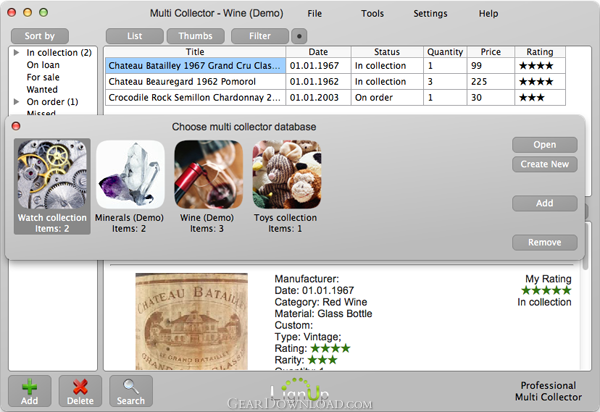
Task: Click the price cell 225
Action: coord(491,81)
